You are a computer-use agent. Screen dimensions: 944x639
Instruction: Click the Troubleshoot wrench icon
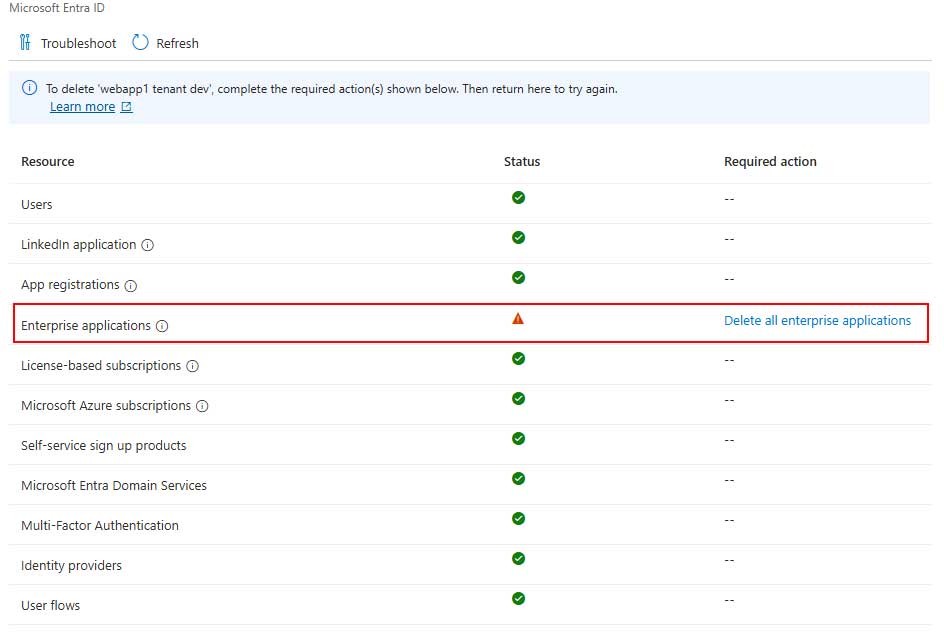coord(25,42)
